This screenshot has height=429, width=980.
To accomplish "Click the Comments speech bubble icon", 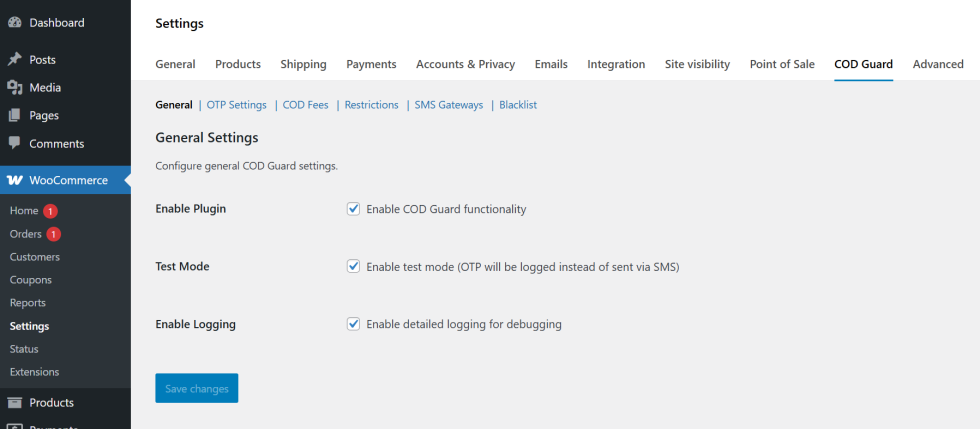I will [15, 144].
